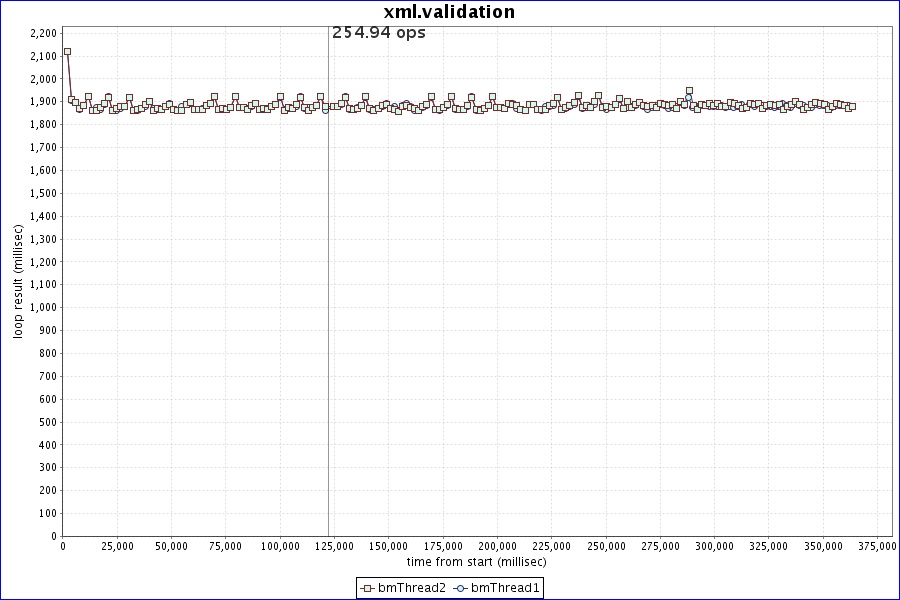Click the bmThread2 square legend marker
This screenshot has height=600, width=900.
click(x=368, y=588)
